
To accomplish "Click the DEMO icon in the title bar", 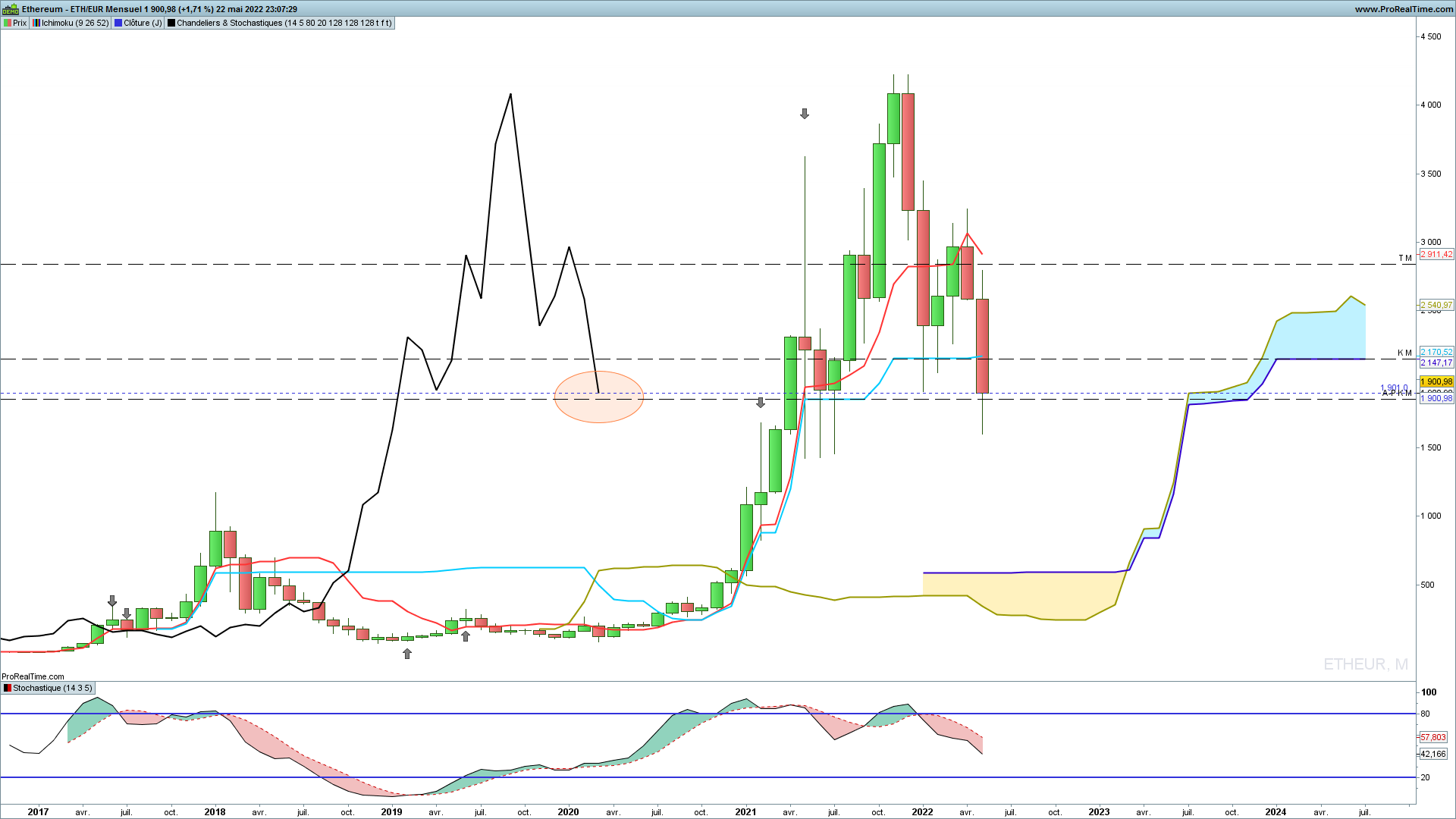I will (x=10, y=9).
